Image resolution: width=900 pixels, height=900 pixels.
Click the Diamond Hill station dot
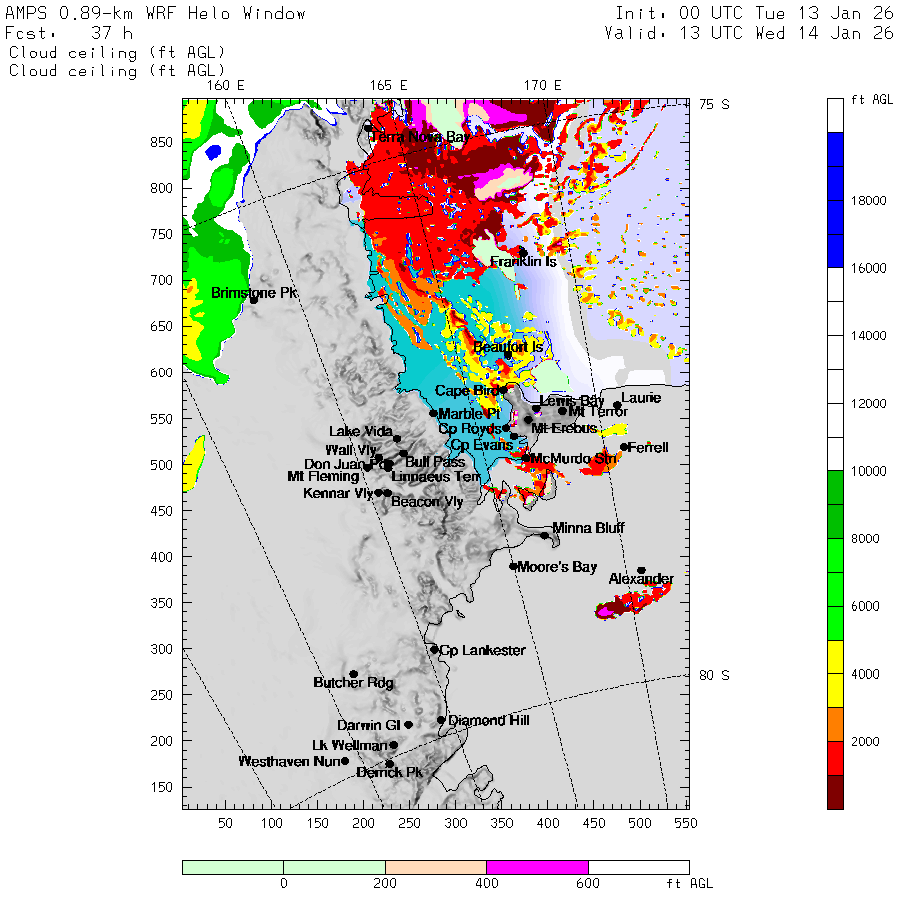coord(441,719)
